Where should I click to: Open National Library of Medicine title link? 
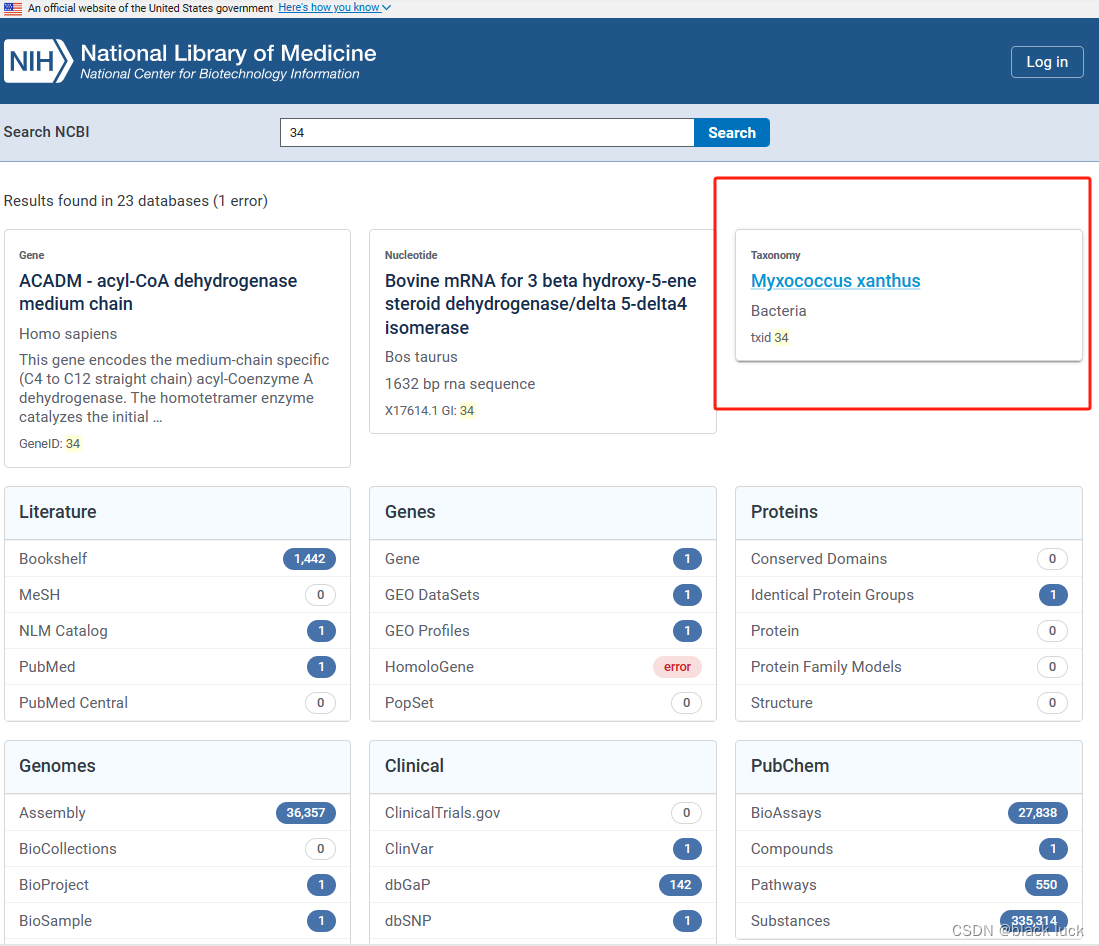pyautogui.click(x=228, y=53)
